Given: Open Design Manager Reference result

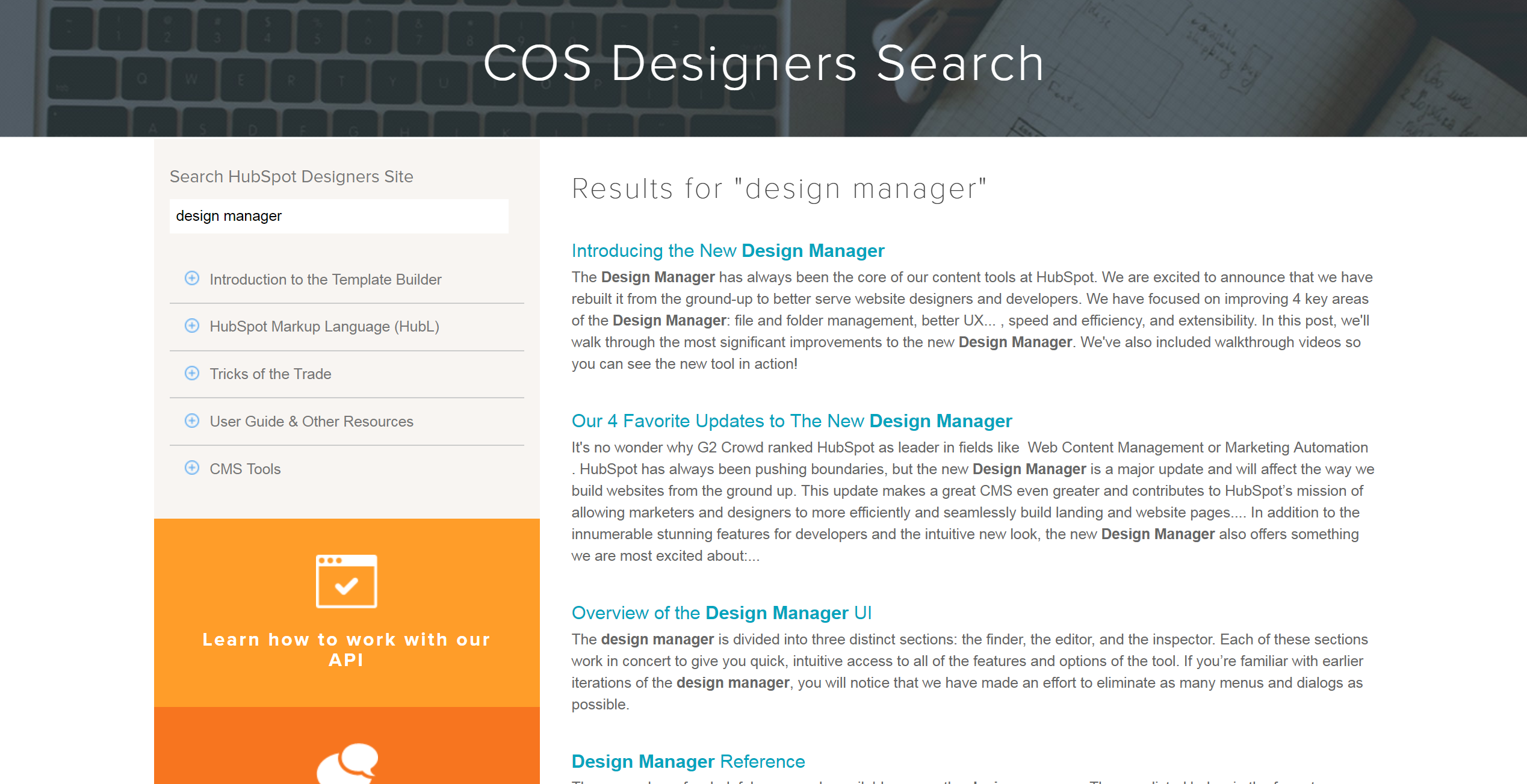Looking at the screenshot, I should (x=688, y=762).
